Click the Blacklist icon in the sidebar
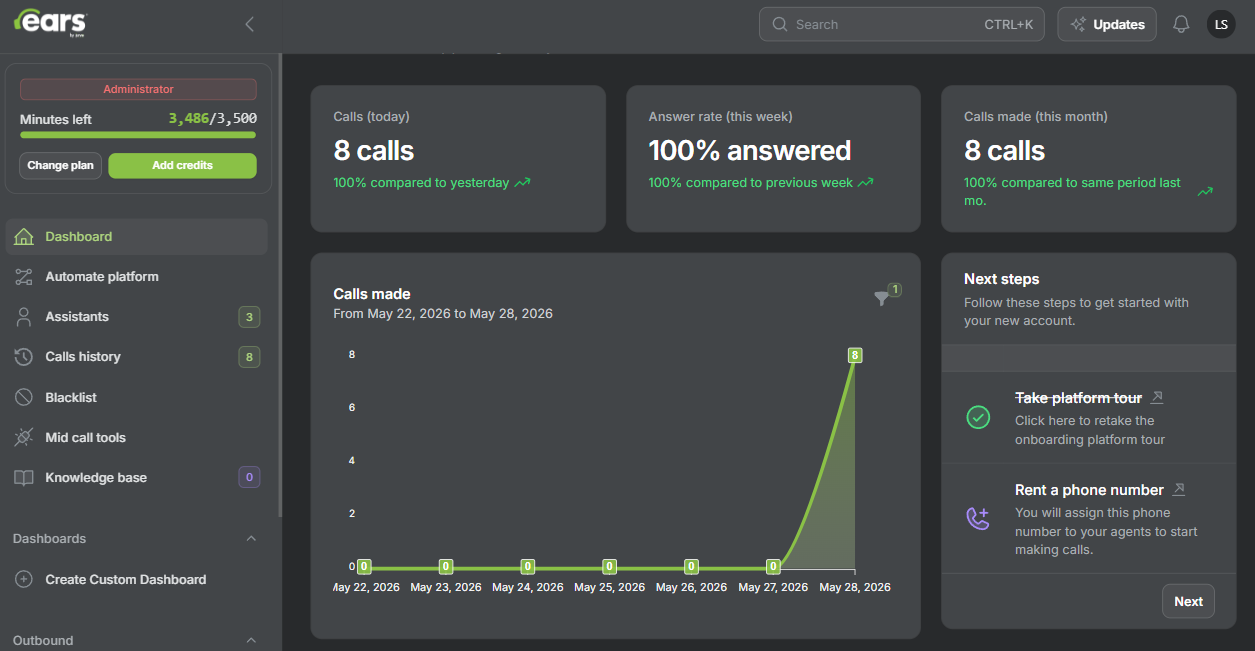The width and height of the screenshot is (1255, 651). click(24, 397)
